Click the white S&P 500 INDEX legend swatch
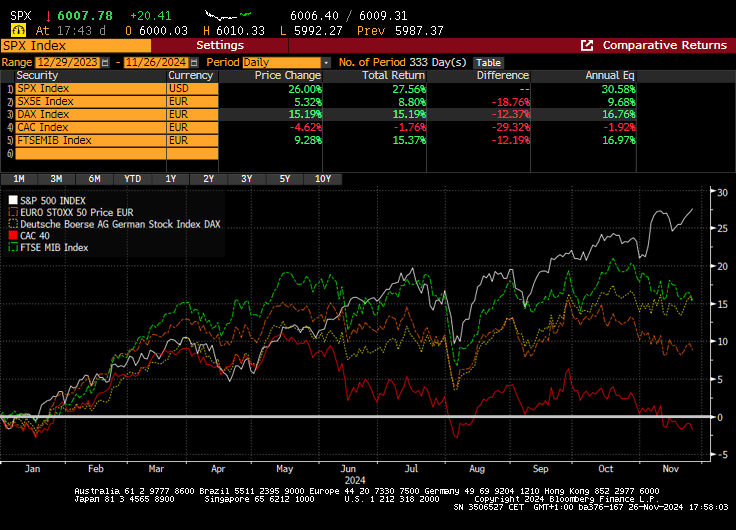 [x=13, y=200]
